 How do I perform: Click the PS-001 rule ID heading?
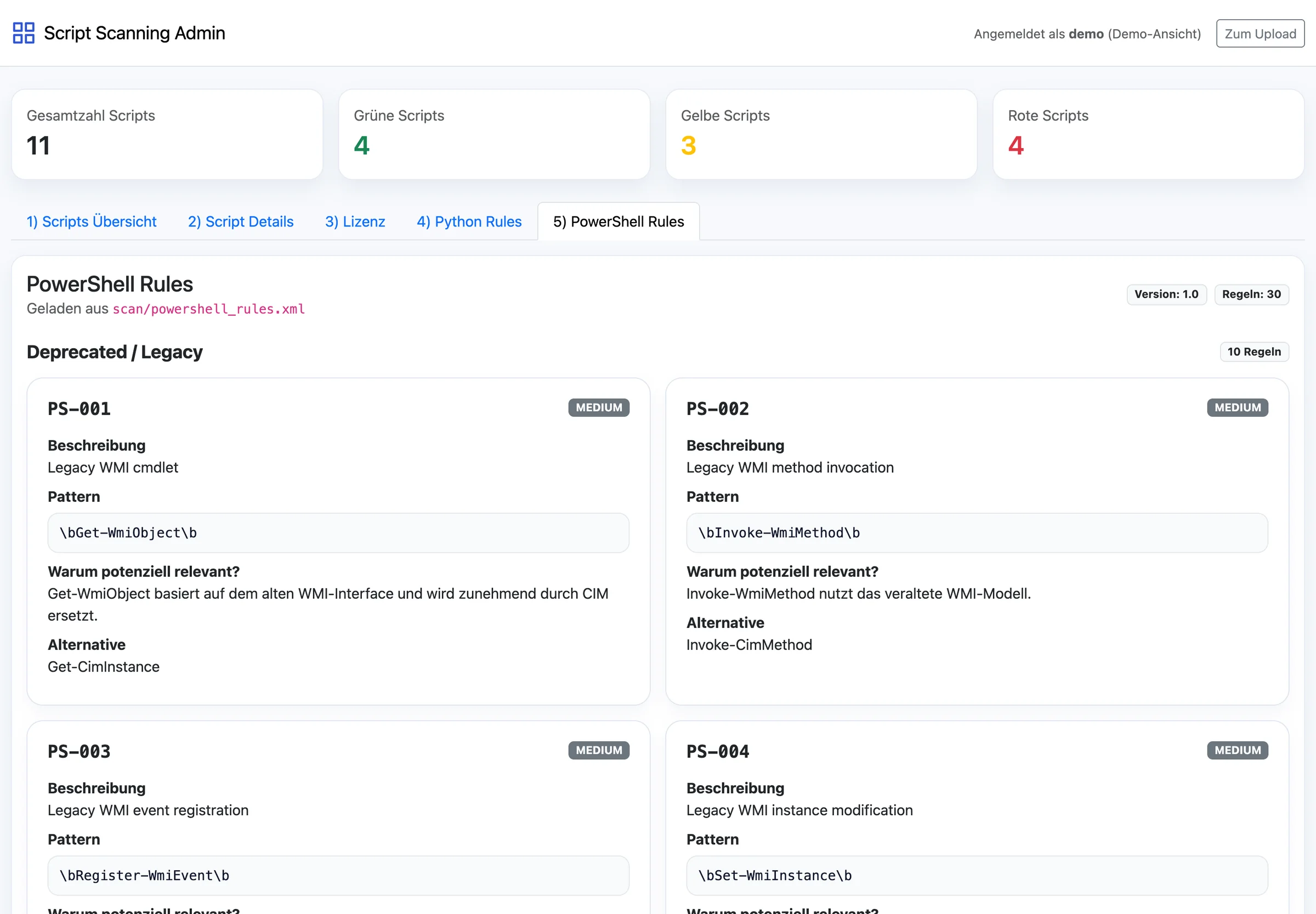click(79, 409)
